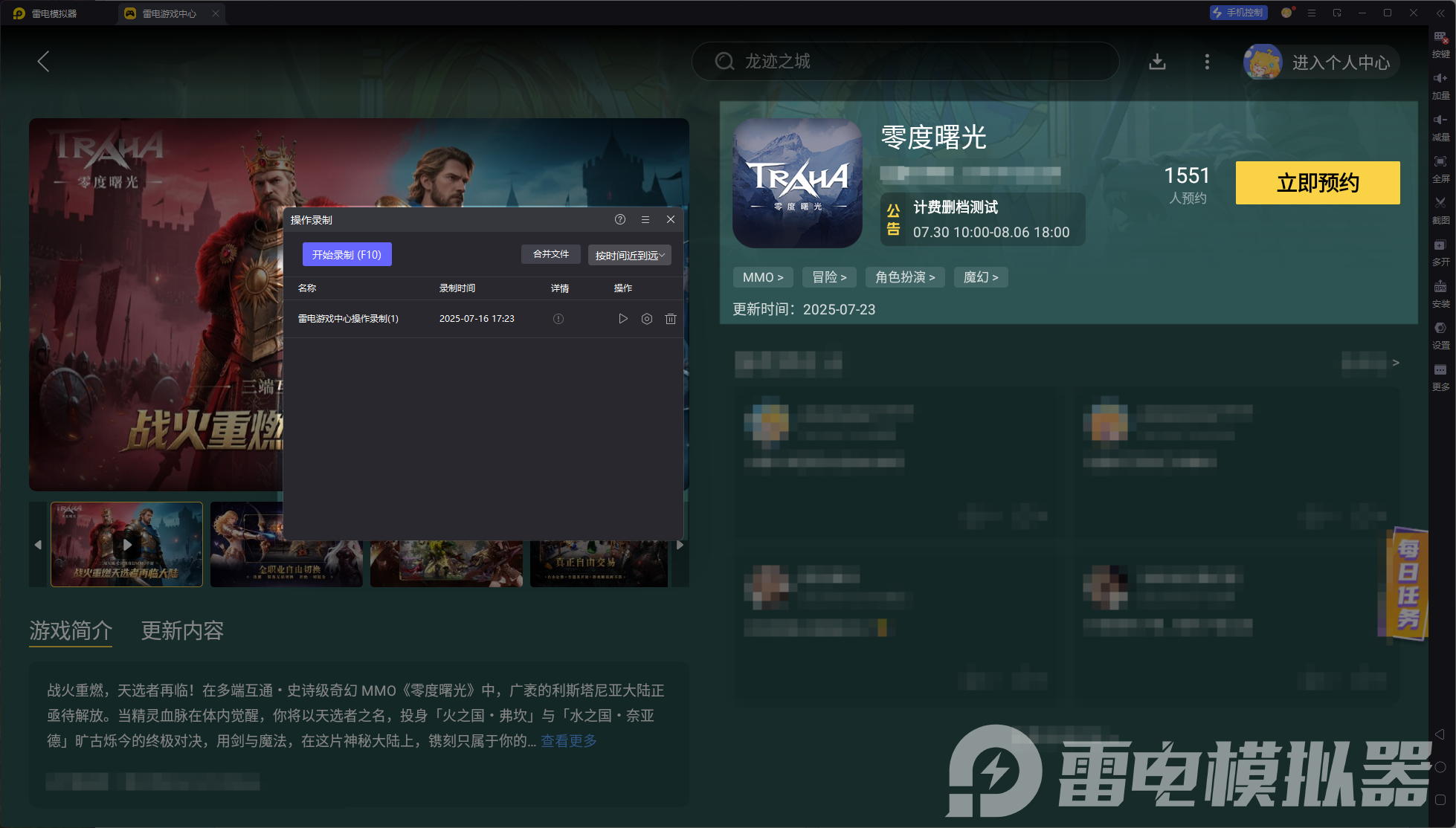
Task: Expand the 角色扮演 tag category
Action: [x=905, y=277]
